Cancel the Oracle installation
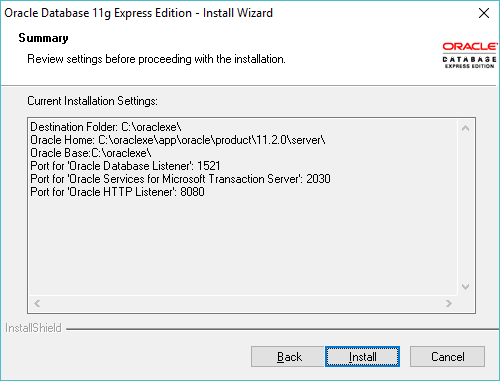 click(447, 357)
